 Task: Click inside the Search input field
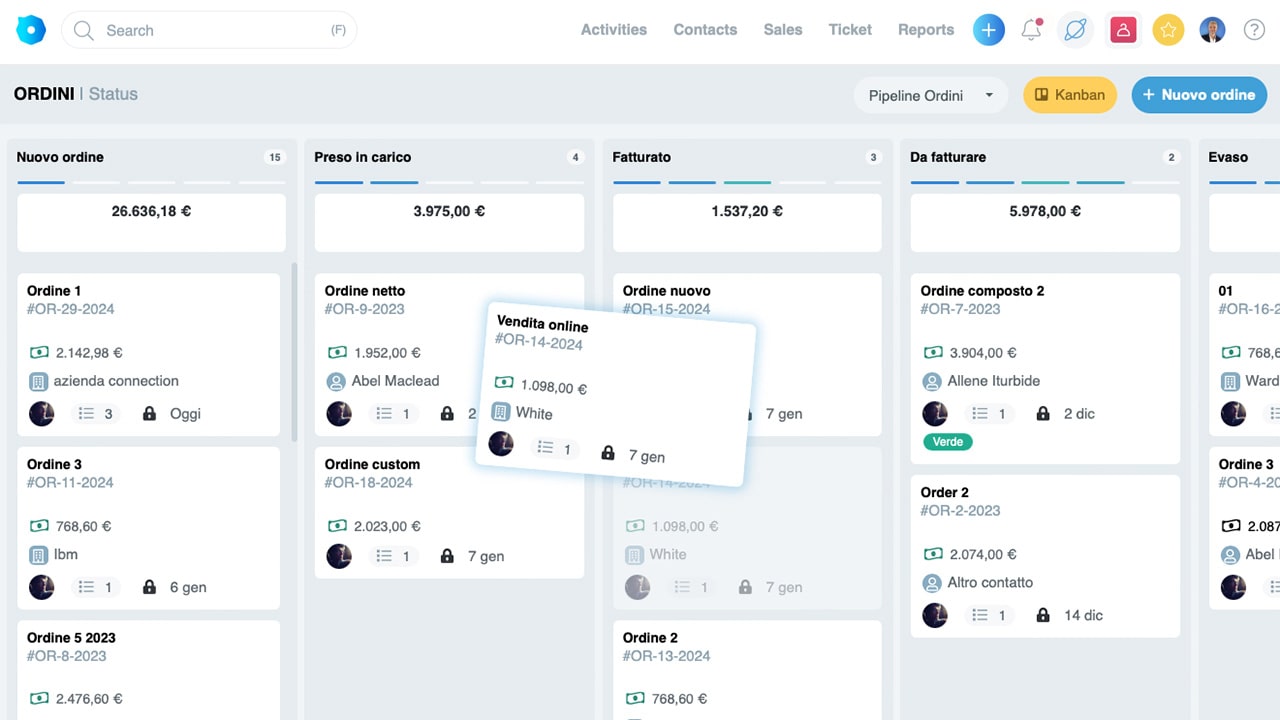[180, 30]
